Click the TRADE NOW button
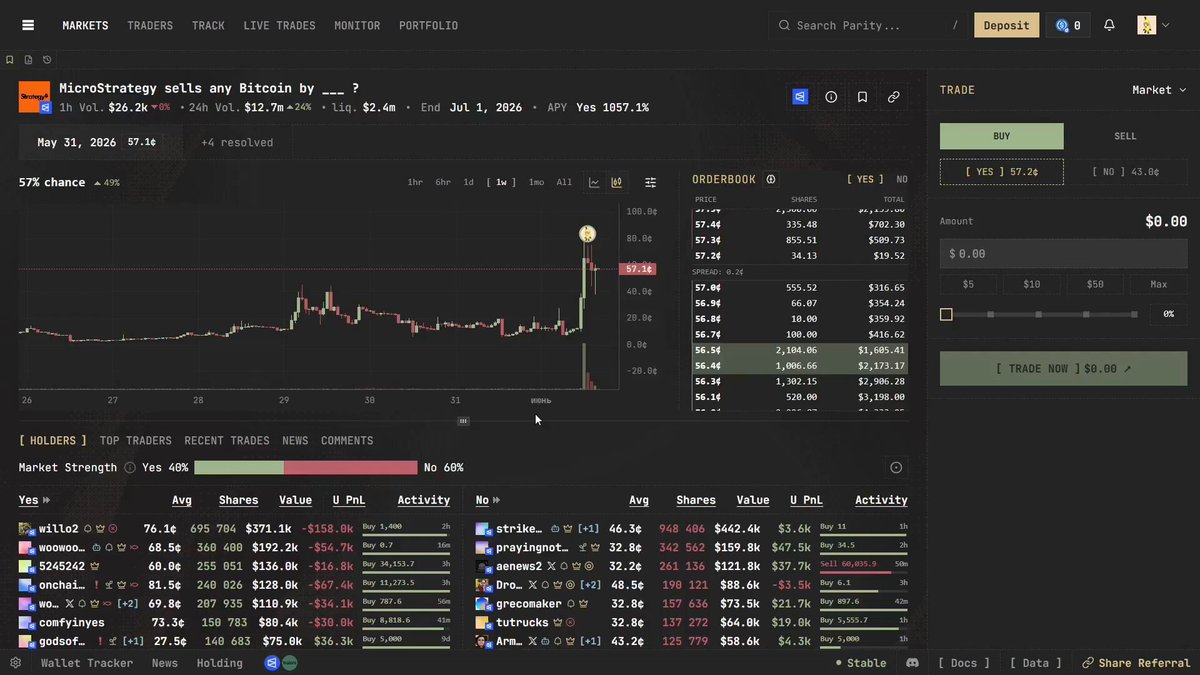 click(x=1063, y=369)
